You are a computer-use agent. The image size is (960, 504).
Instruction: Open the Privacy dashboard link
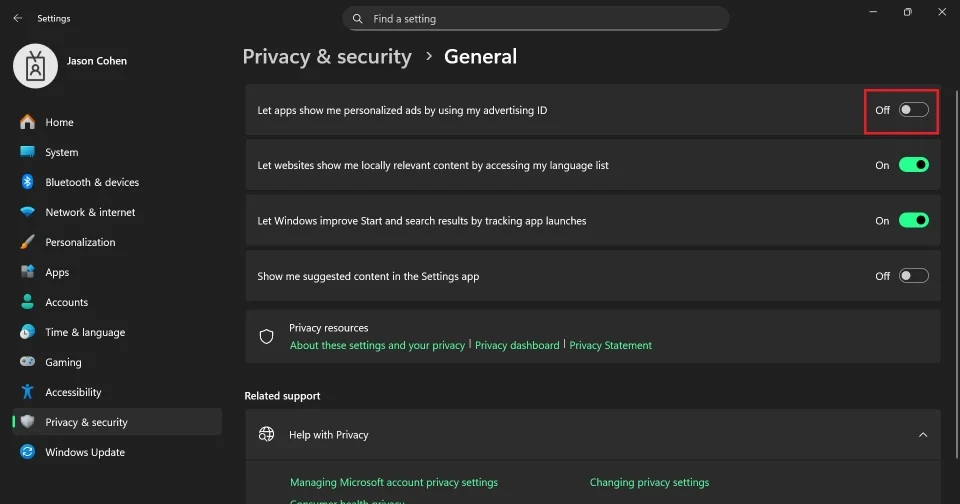click(x=517, y=345)
